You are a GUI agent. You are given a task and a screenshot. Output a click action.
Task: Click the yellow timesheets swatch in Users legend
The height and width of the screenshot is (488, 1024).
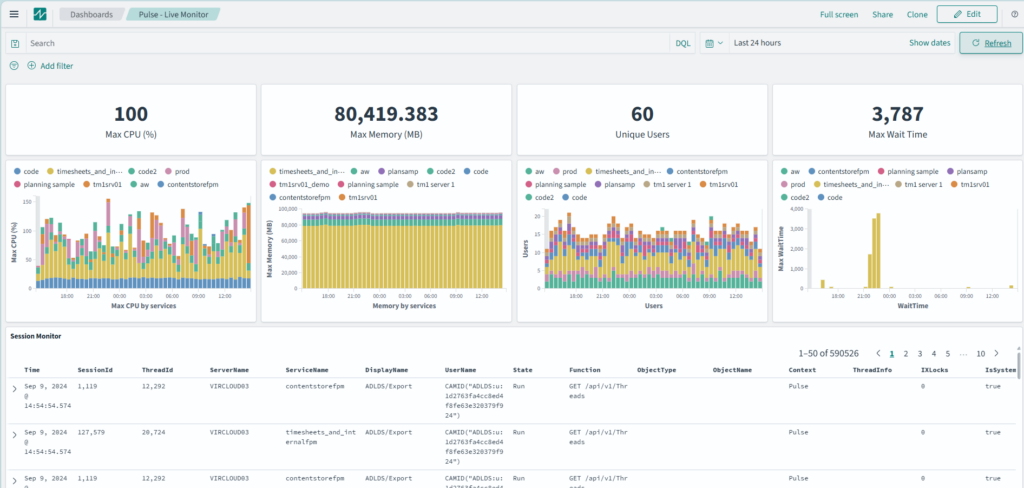click(x=588, y=171)
